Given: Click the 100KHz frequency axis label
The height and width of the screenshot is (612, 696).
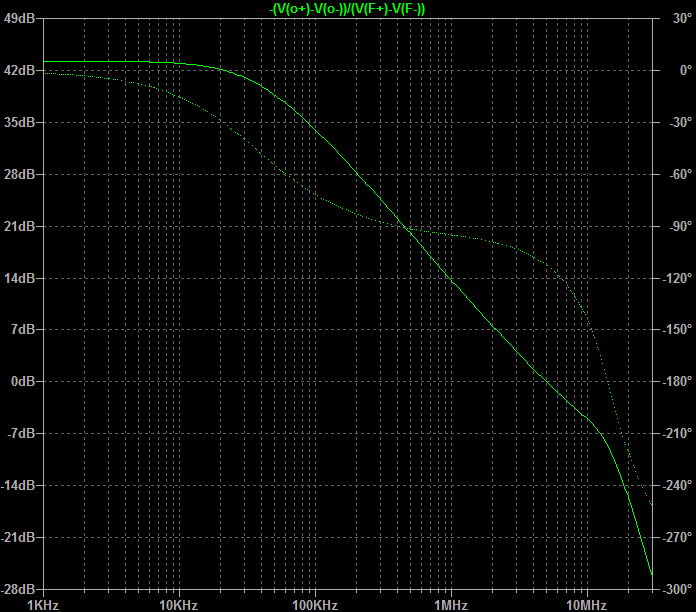Looking at the screenshot, I should tap(315, 605).
